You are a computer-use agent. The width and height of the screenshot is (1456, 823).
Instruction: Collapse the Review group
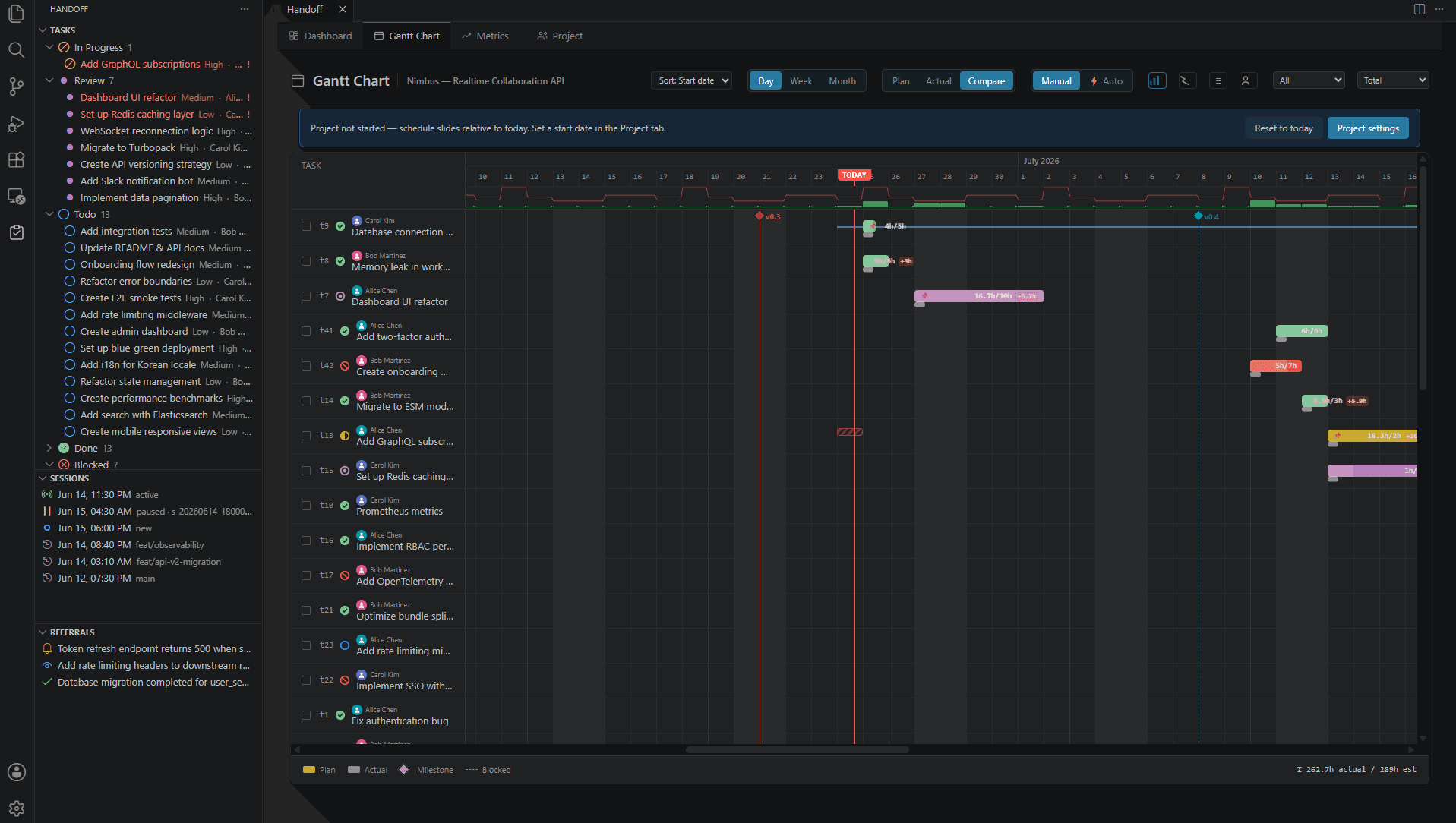point(50,80)
